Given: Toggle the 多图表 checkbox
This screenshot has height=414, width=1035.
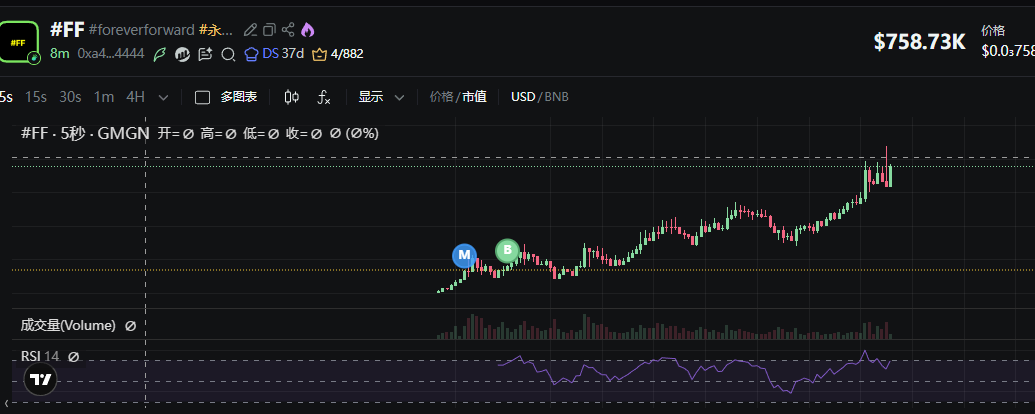Looking at the screenshot, I should (x=203, y=98).
